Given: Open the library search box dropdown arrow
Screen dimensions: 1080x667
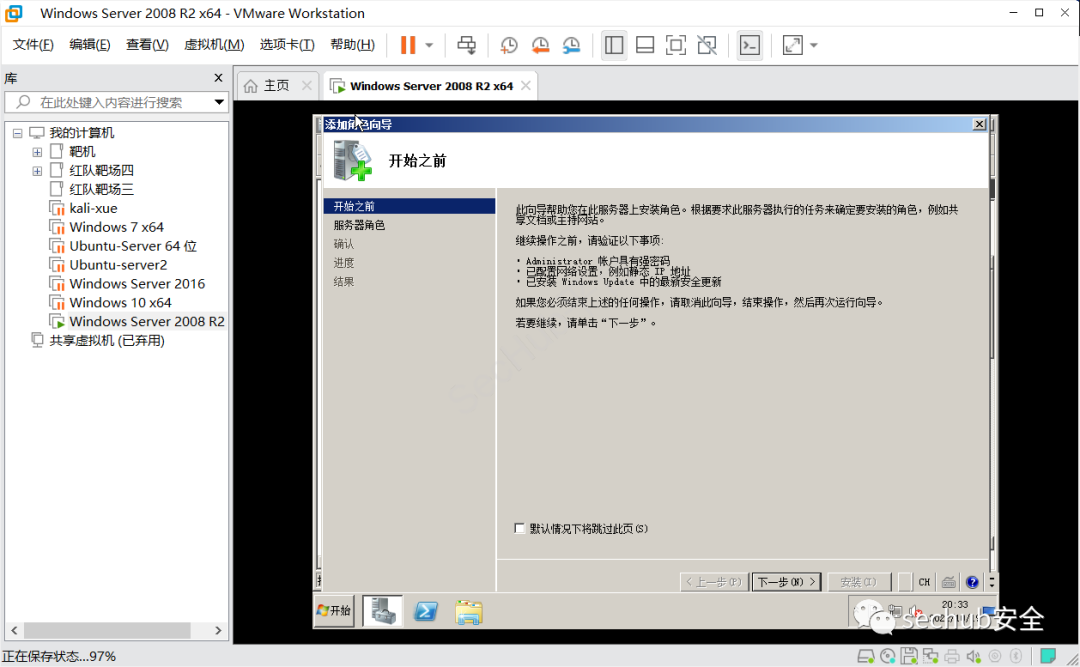Looking at the screenshot, I should (x=219, y=102).
